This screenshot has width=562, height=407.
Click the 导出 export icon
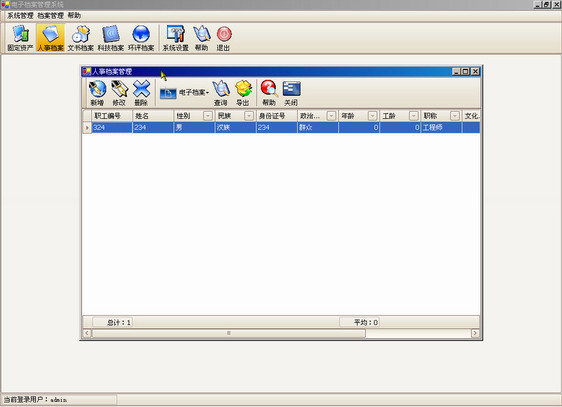pos(243,93)
